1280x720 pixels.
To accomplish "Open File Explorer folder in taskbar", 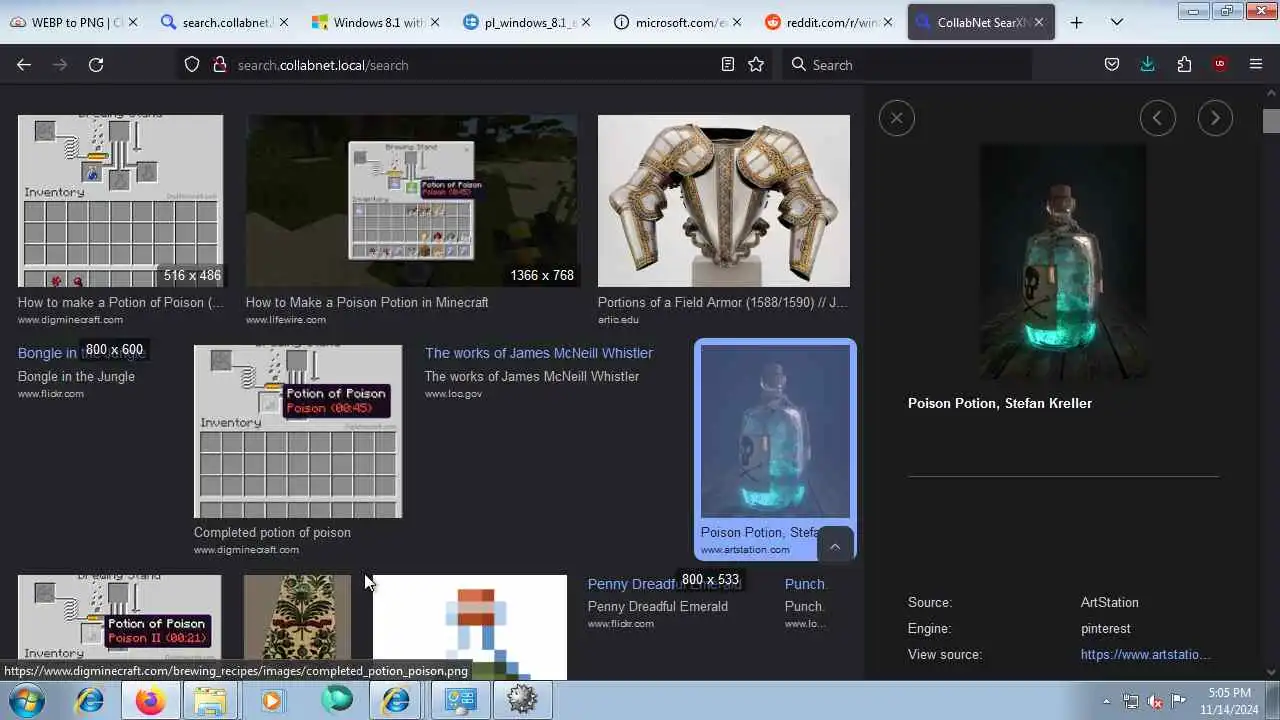I will click(x=211, y=701).
